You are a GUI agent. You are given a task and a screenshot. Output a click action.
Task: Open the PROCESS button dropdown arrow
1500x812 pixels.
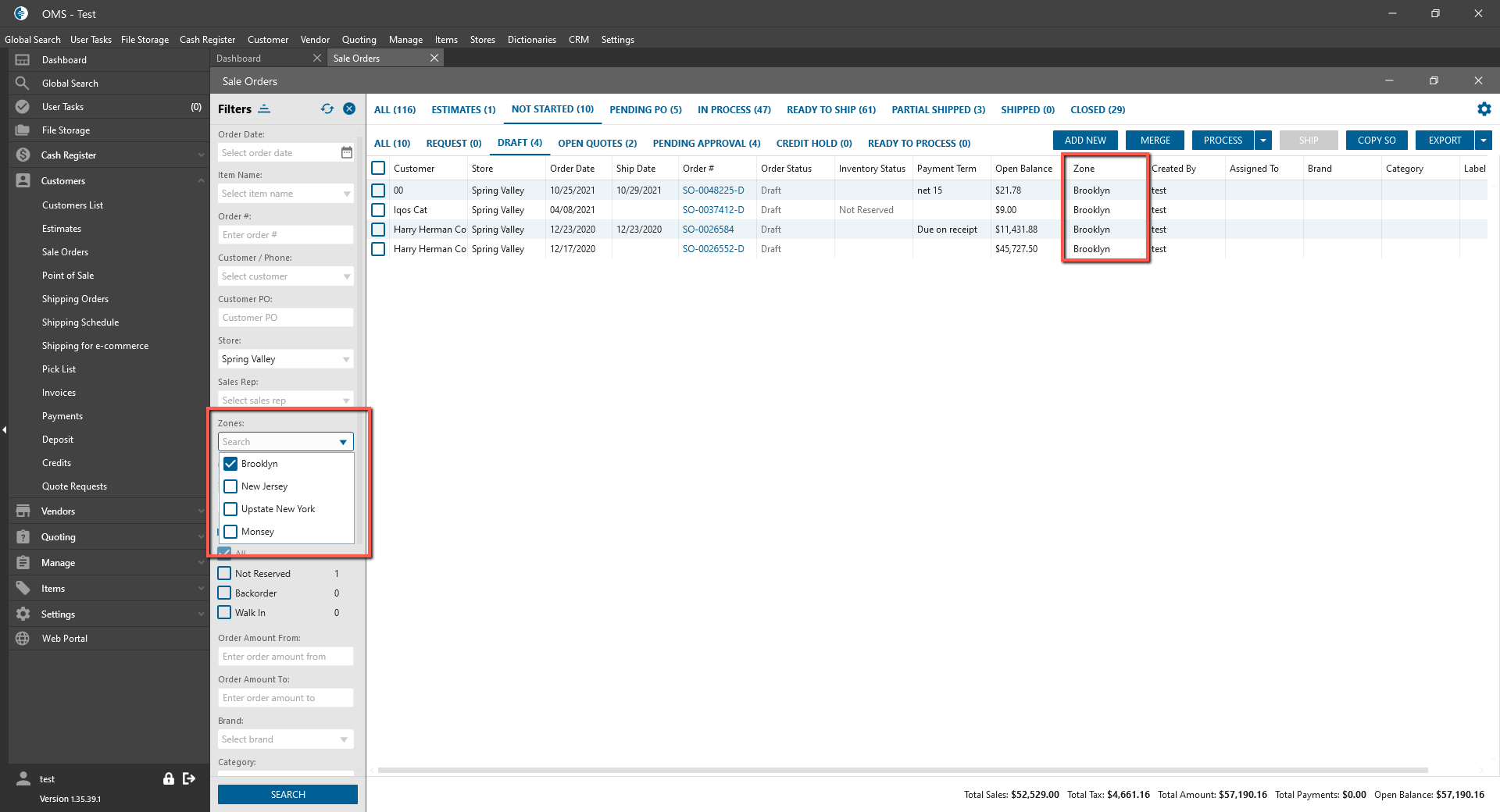pos(1263,141)
